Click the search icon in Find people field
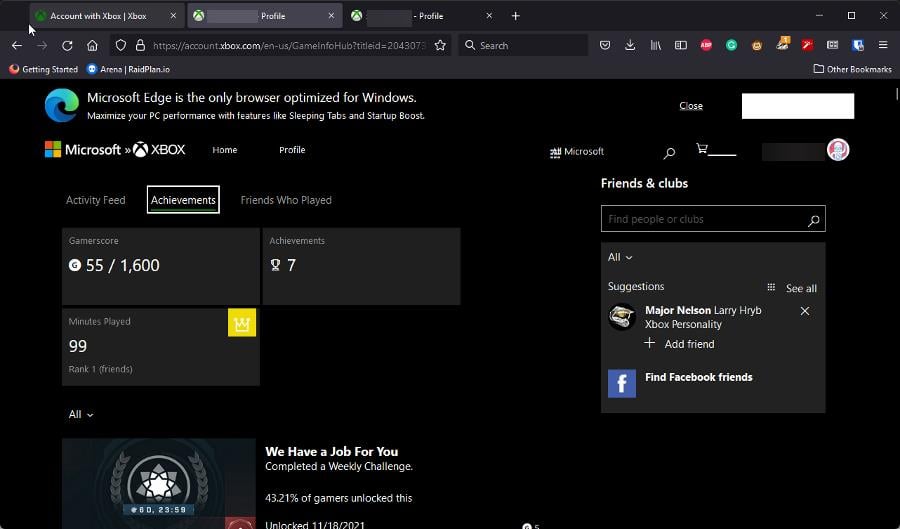The width and height of the screenshot is (900, 529). [813, 220]
